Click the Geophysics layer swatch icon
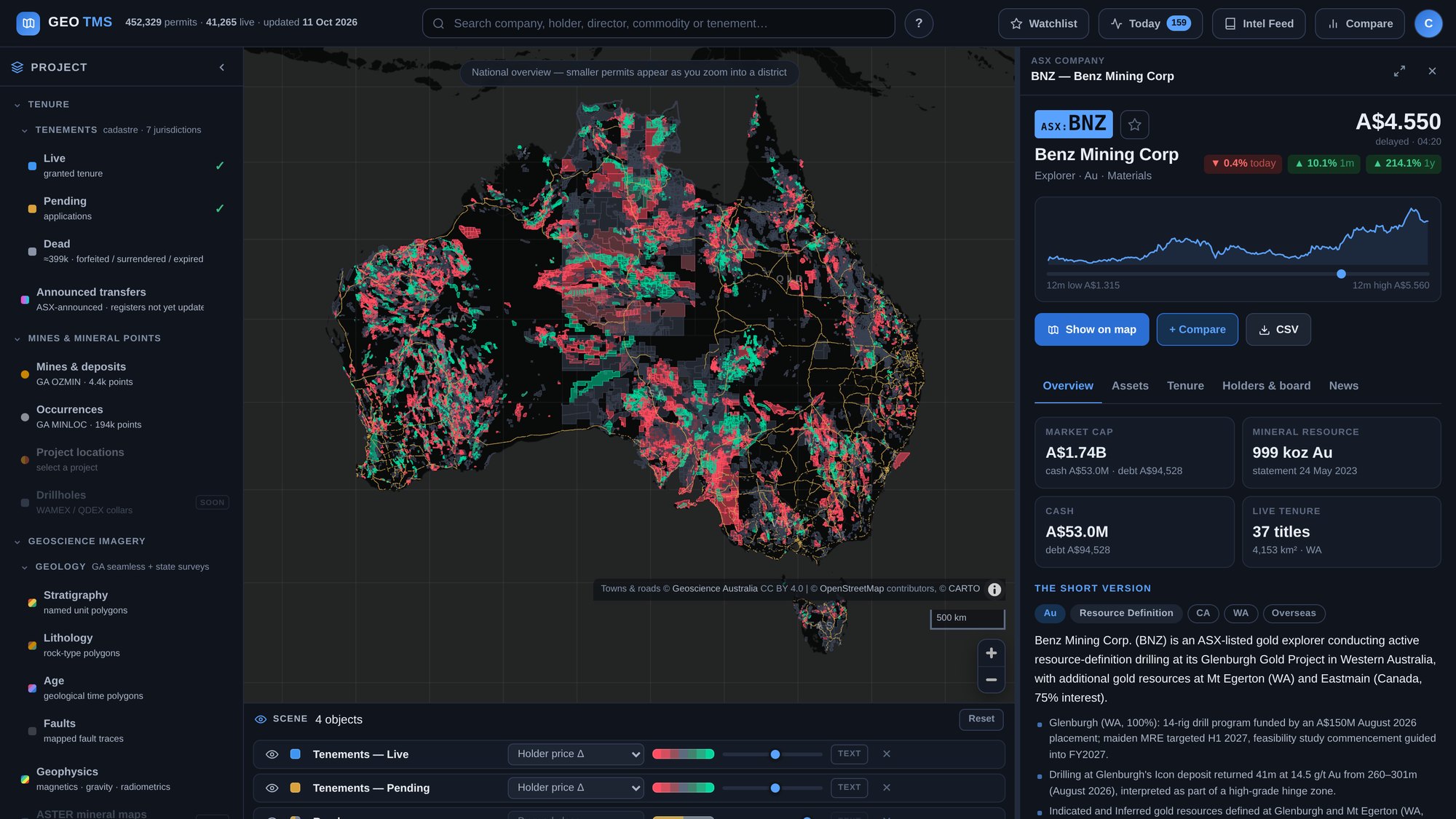1456x819 pixels. [x=25, y=780]
